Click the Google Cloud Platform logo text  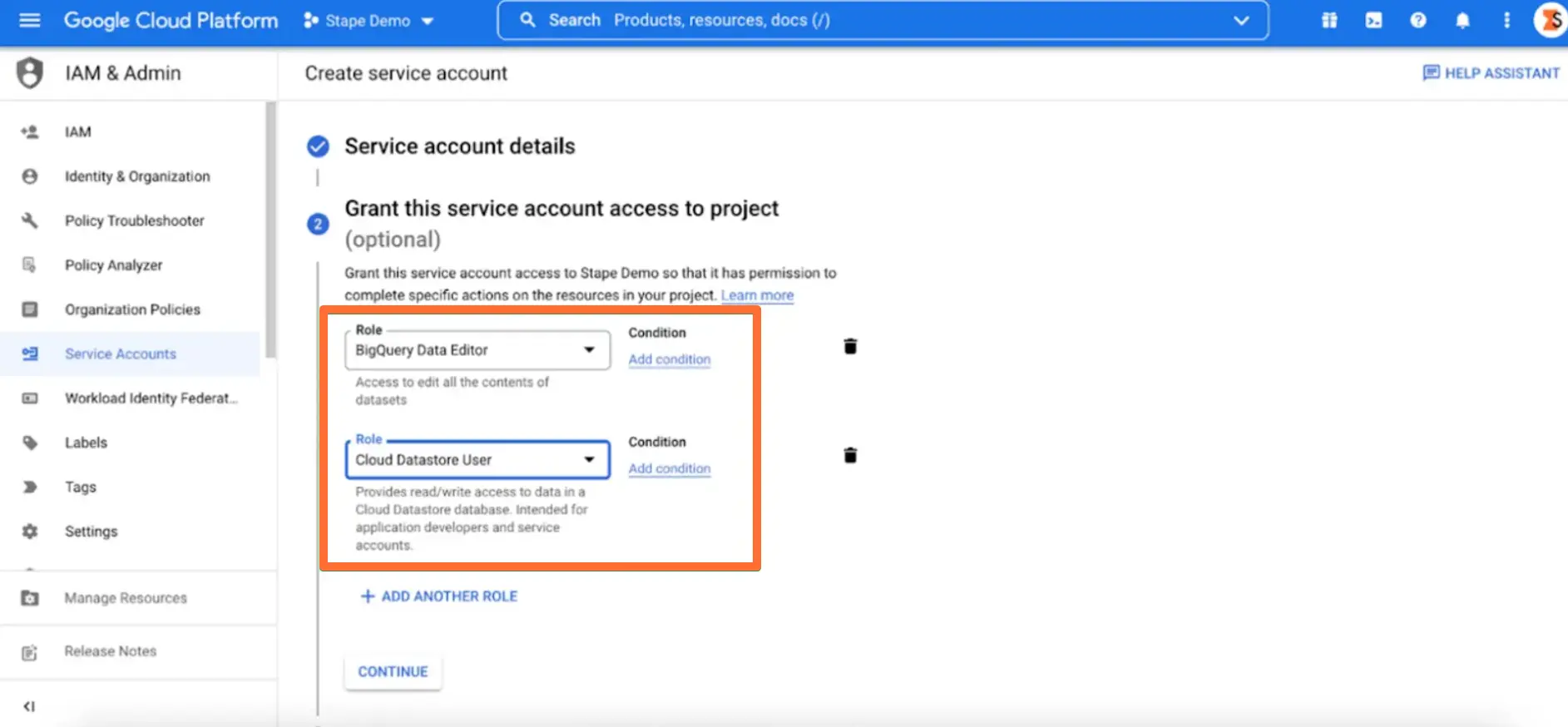point(171,20)
